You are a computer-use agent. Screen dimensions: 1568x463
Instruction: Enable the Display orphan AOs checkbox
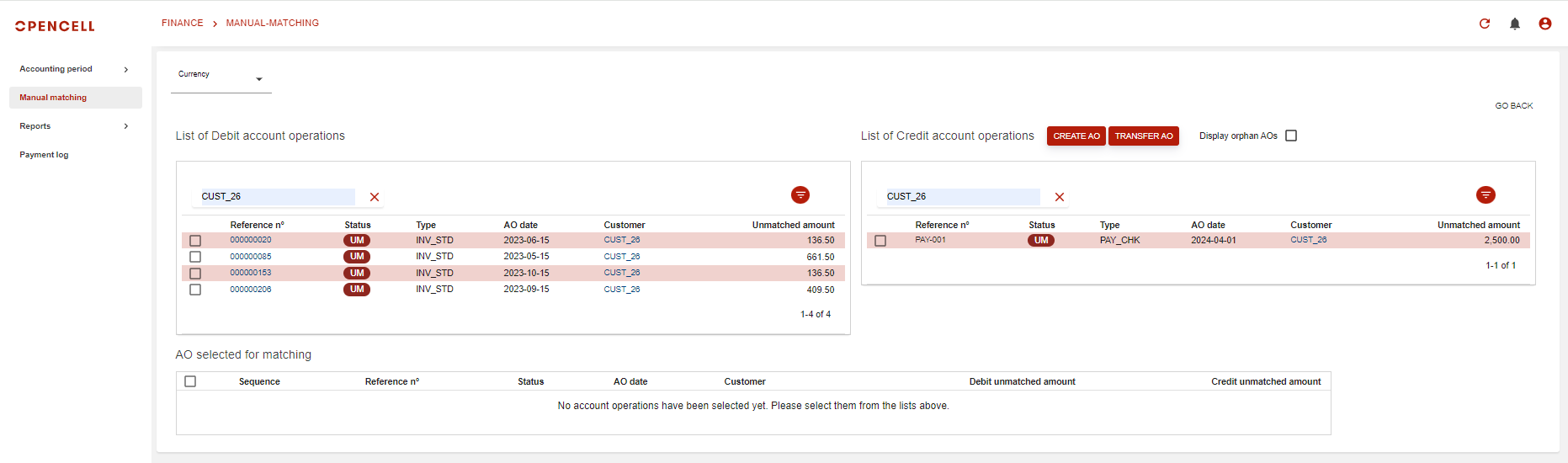tap(1291, 136)
